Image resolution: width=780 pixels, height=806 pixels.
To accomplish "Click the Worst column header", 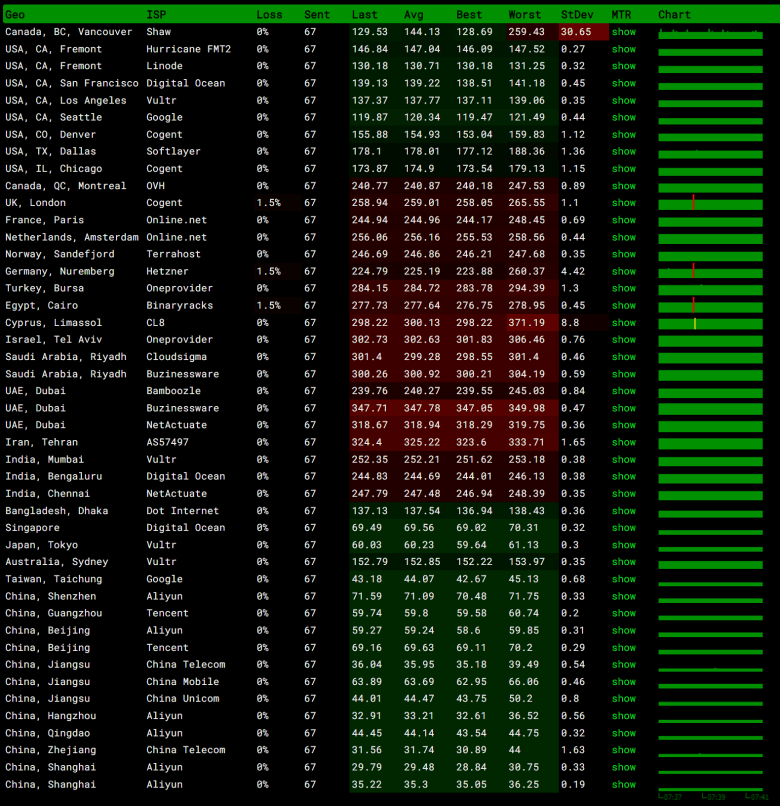I will [x=524, y=14].
